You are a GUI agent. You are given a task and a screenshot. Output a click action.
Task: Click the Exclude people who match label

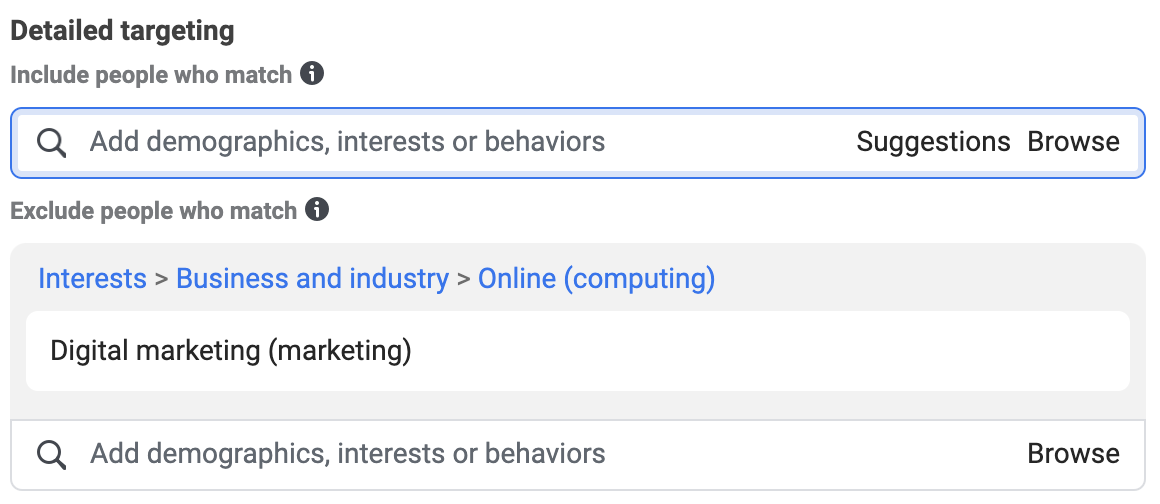153,211
